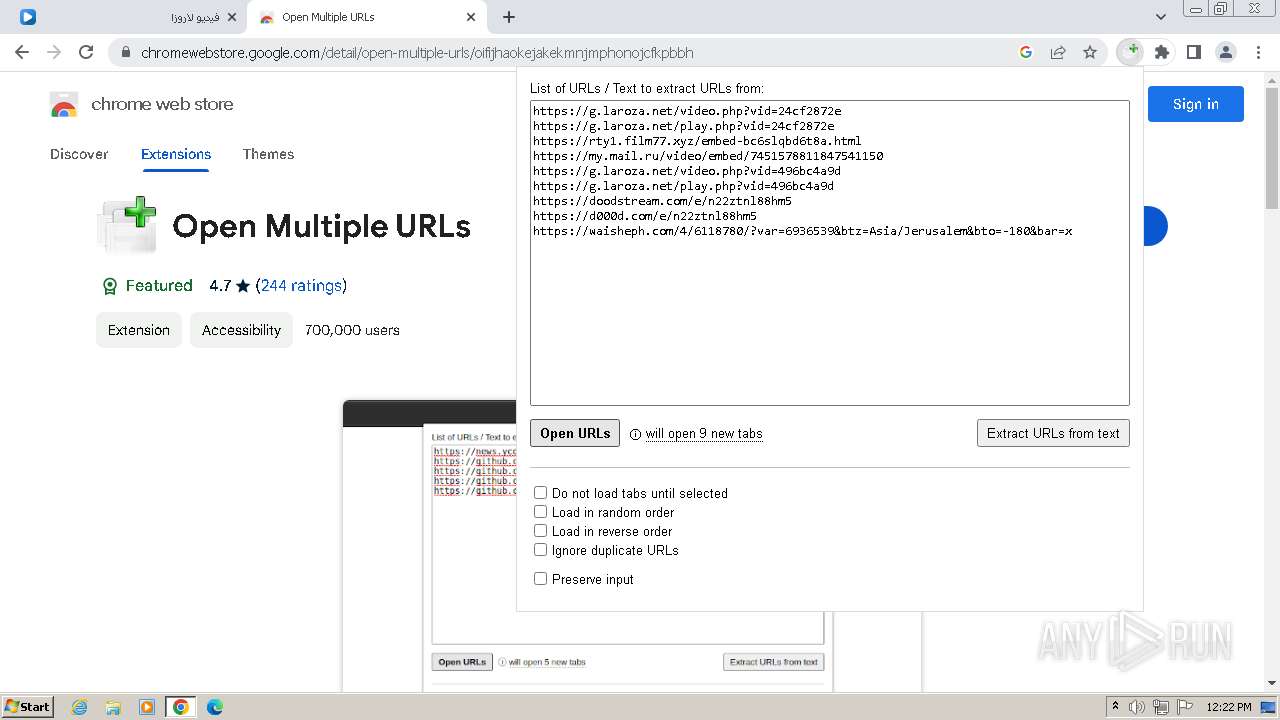The width and height of the screenshot is (1280, 720).
Task: Click the my.mail.ru video embed URL line
Action: [x=708, y=156]
